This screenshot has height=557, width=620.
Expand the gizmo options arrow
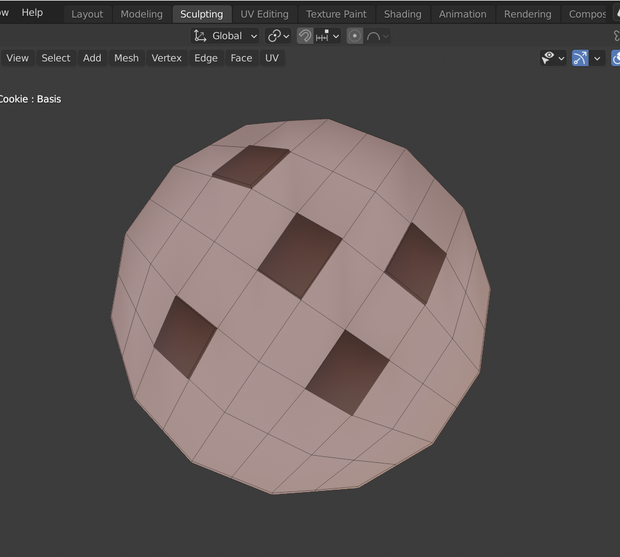[x=597, y=59]
